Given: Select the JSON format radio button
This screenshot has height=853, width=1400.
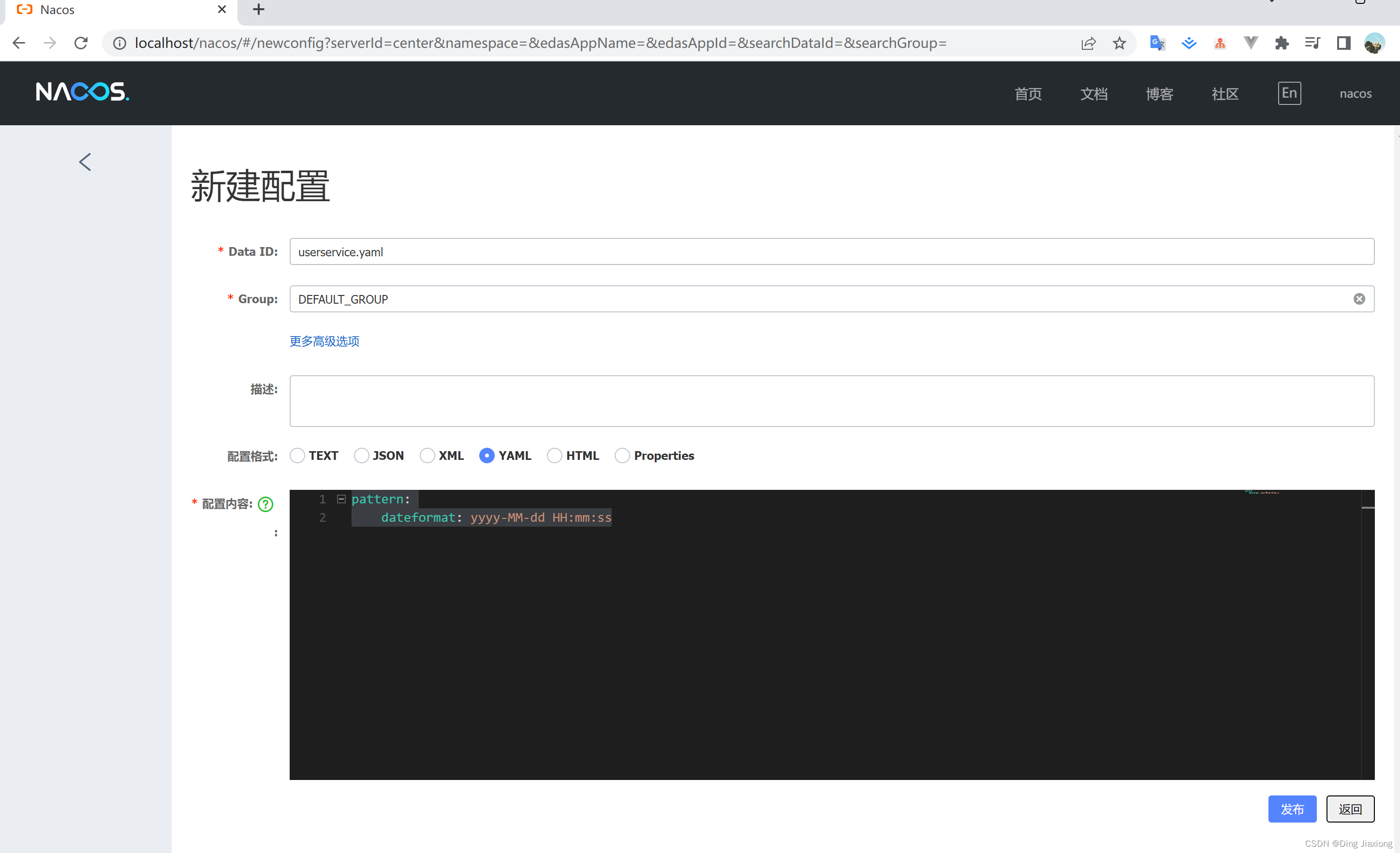Looking at the screenshot, I should coord(361,456).
